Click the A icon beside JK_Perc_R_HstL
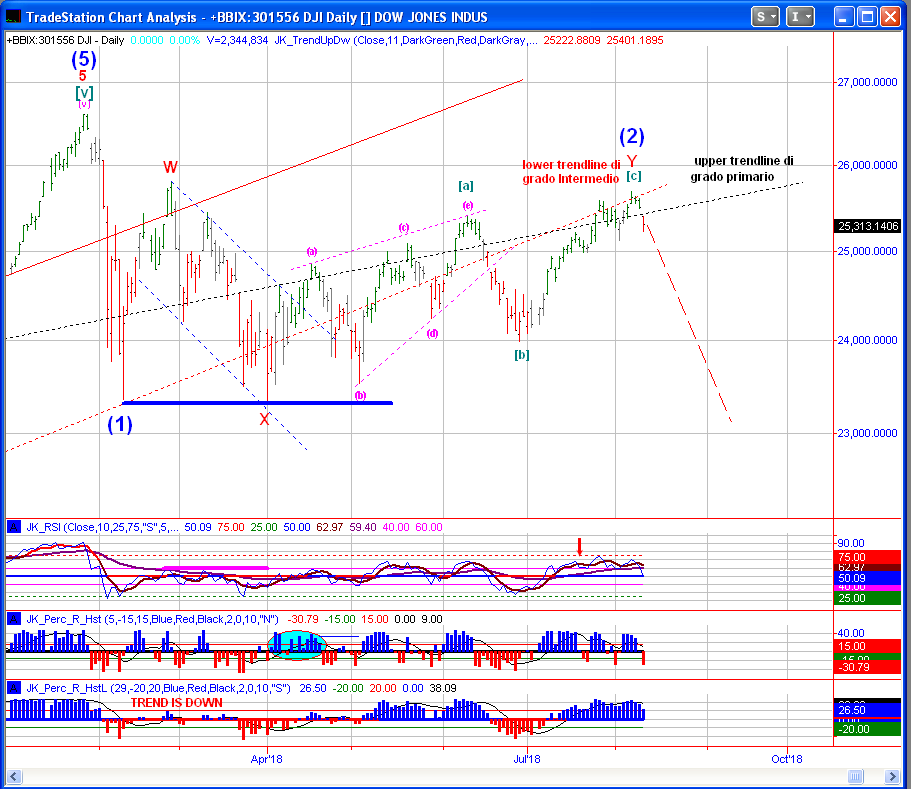Viewport: 911px width, 789px height. coord(14,688)
